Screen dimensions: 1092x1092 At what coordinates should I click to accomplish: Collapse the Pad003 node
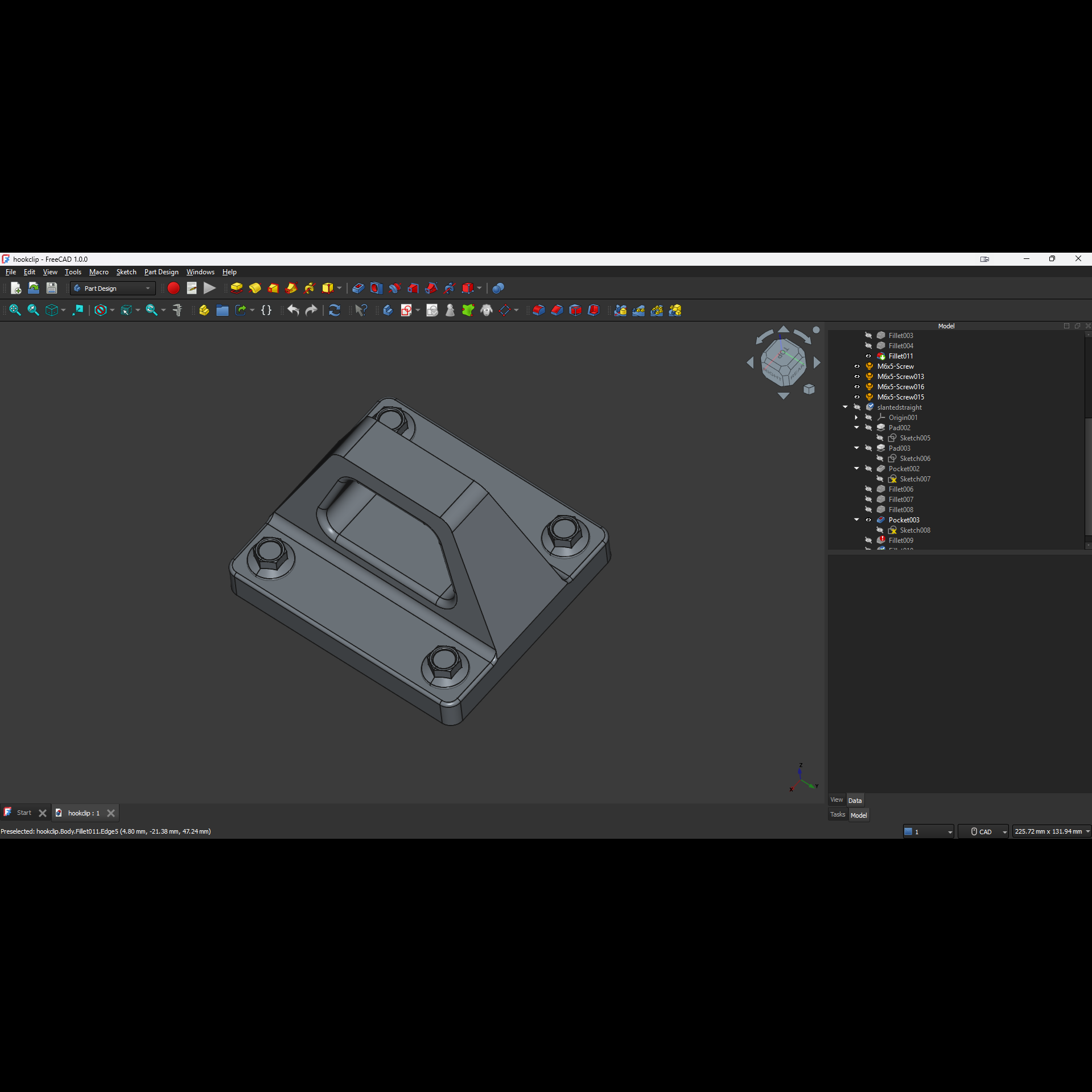click(856, 448)
